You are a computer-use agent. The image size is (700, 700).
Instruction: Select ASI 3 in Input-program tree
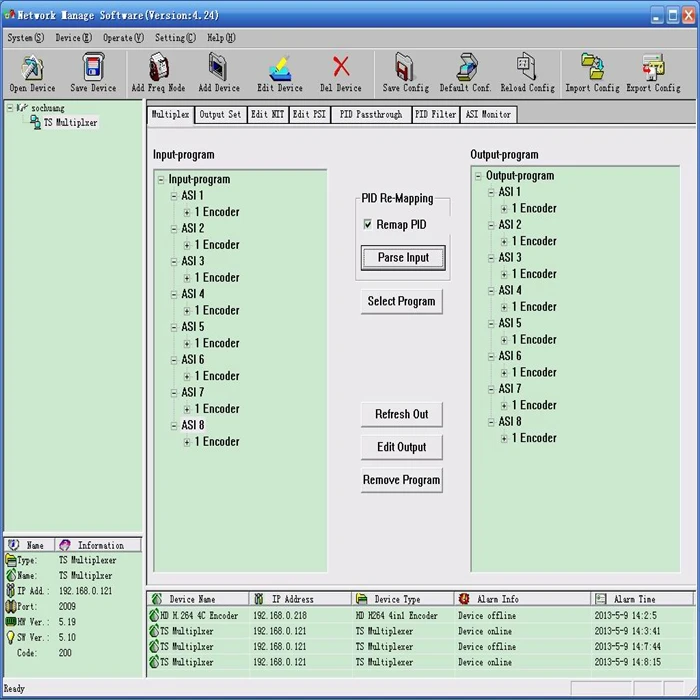(195, 261)
